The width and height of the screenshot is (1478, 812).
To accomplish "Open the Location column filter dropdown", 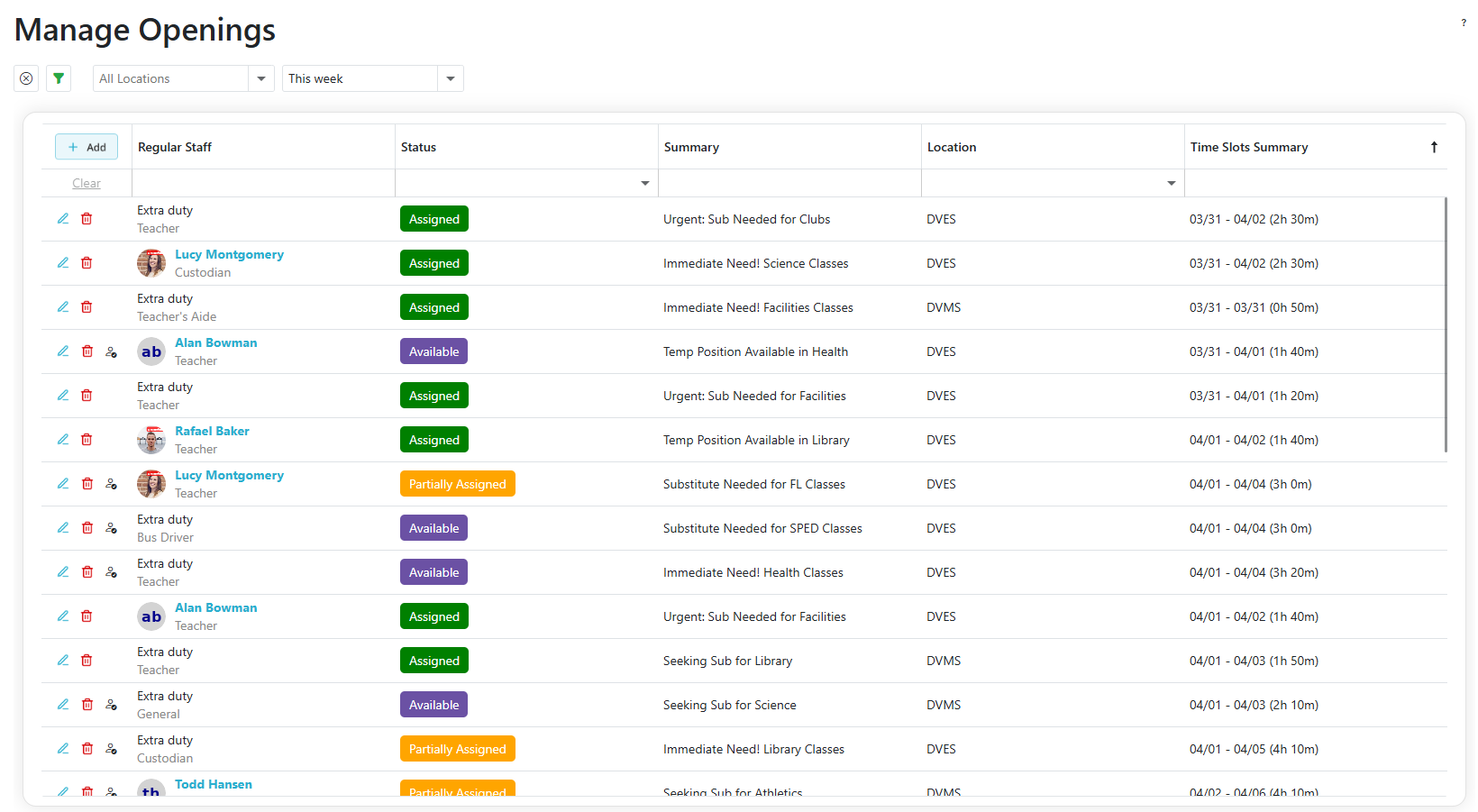I will [x=1171, y=183].
